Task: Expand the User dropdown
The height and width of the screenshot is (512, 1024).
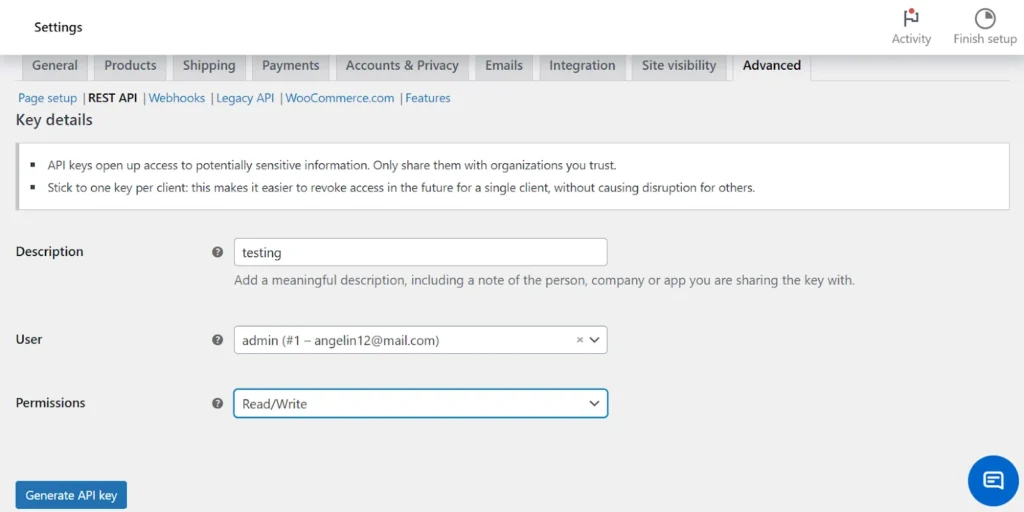Action: tap(595, 340)
